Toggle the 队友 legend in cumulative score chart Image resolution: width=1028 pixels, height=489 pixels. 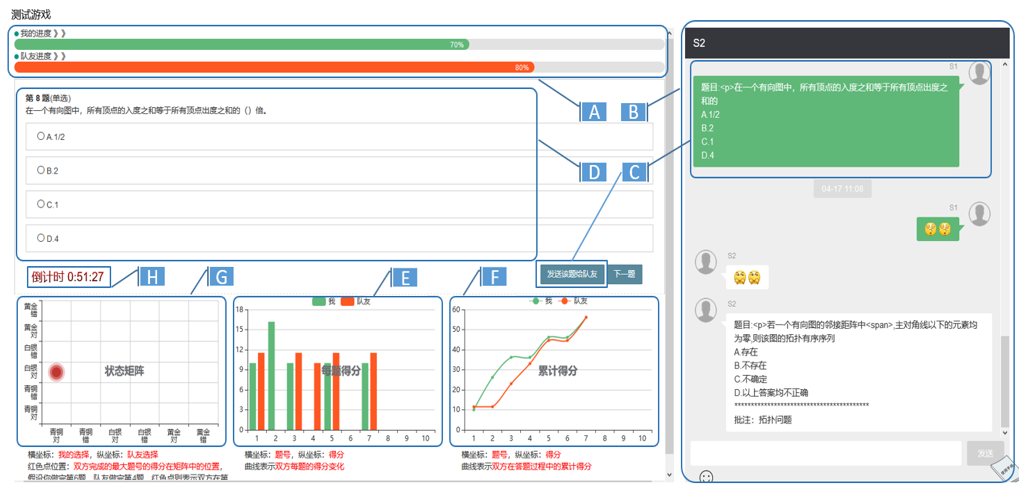pyautogui.click(x=575, y=301)
